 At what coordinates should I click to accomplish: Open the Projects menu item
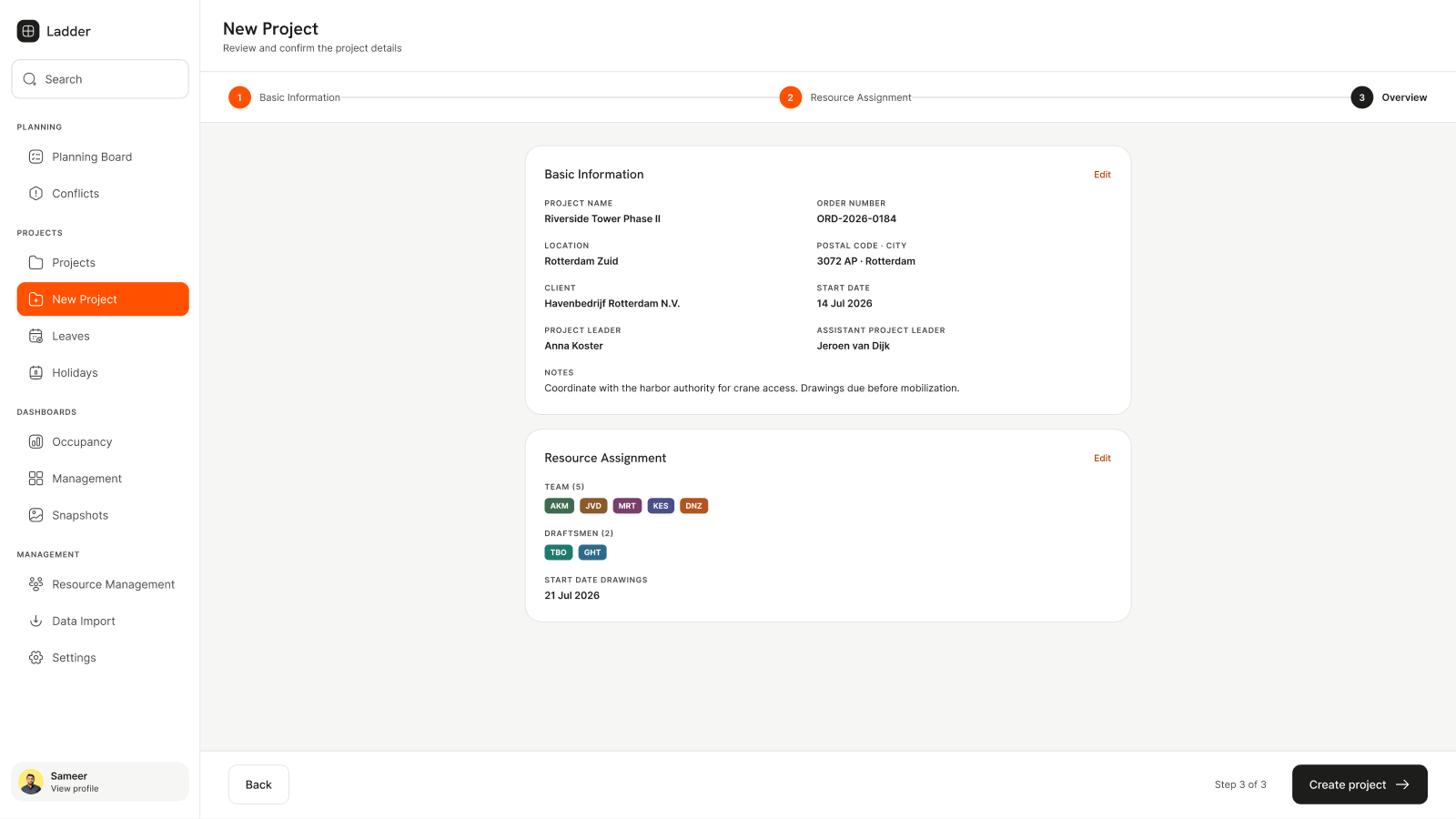pyautogui.click(x=103, y=262)
